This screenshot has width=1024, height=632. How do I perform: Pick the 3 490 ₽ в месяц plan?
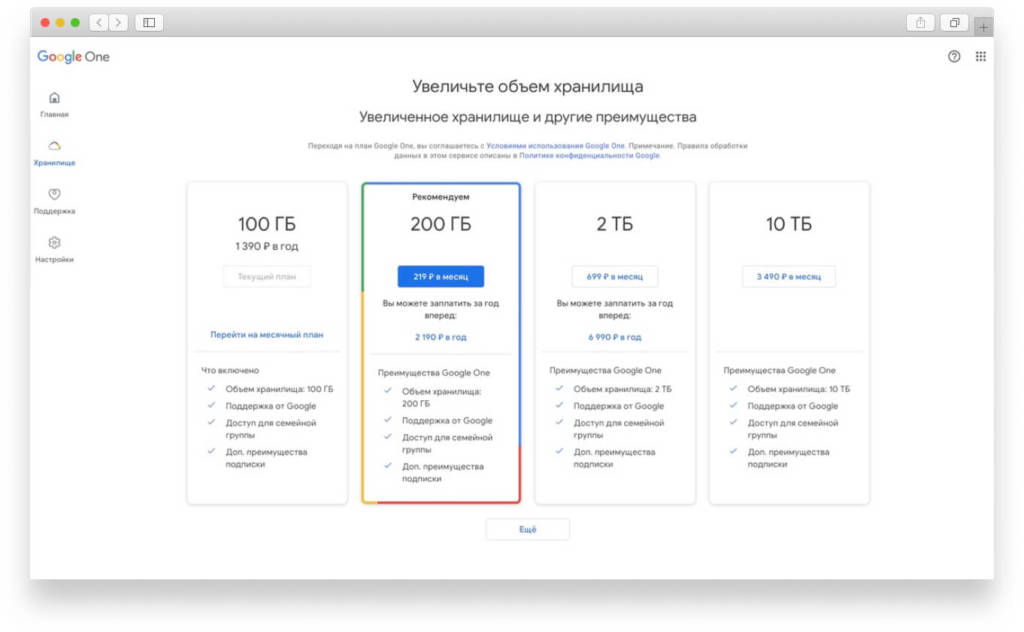click(788, 276)
